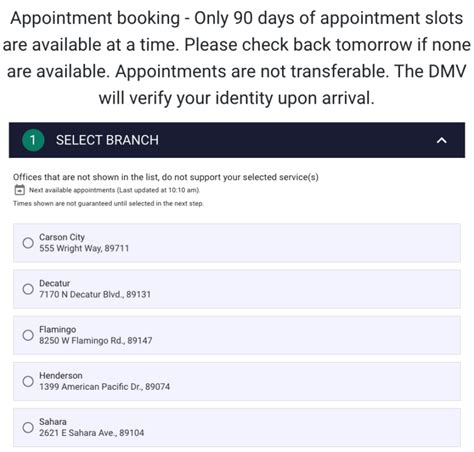Click the 1399 American Pacific Dr address
Image resolution: width=474 pixels, height=452 pixels.
[x=105, y=387]
